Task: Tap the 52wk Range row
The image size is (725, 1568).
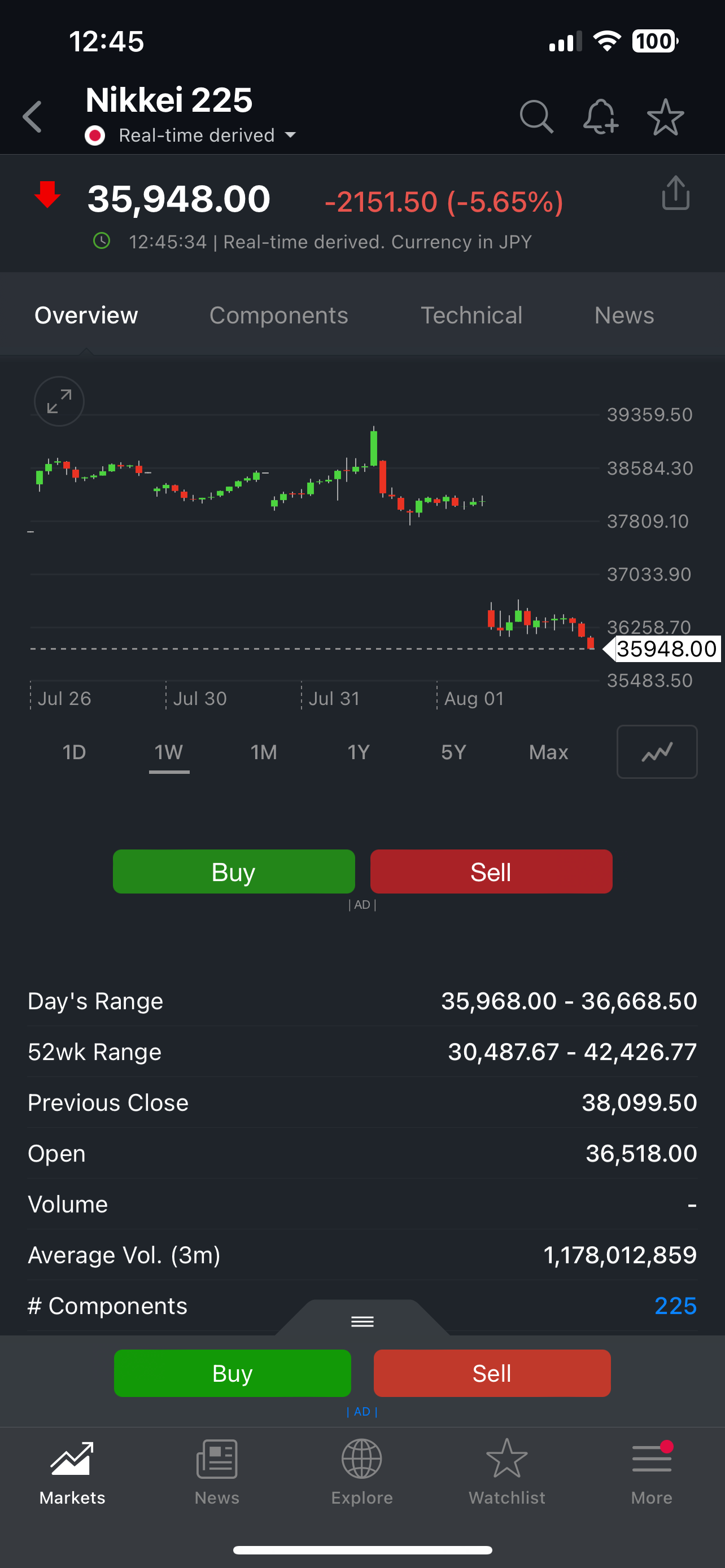Action: point(362,1052)
